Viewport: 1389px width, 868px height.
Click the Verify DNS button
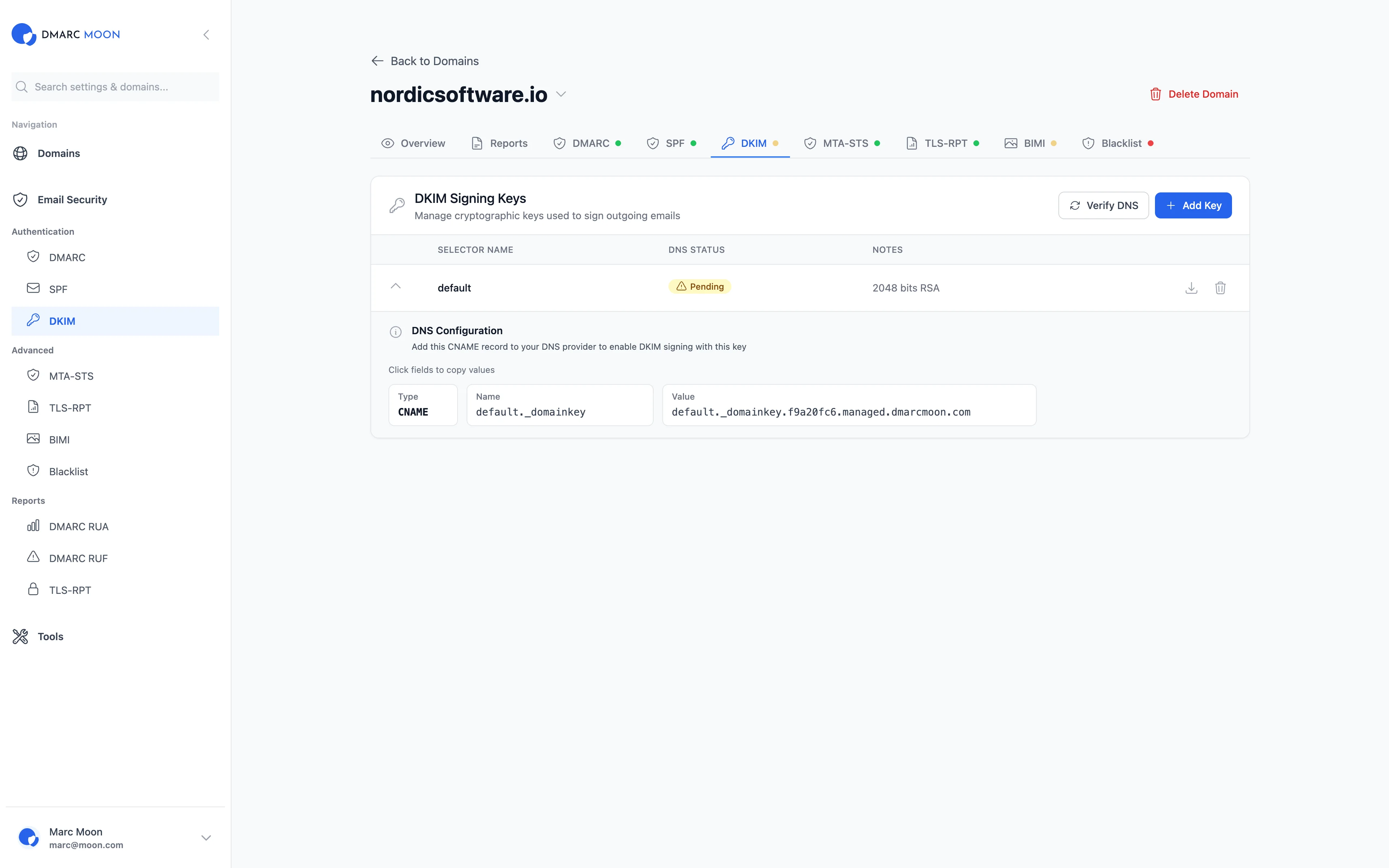pos(1103,205)
